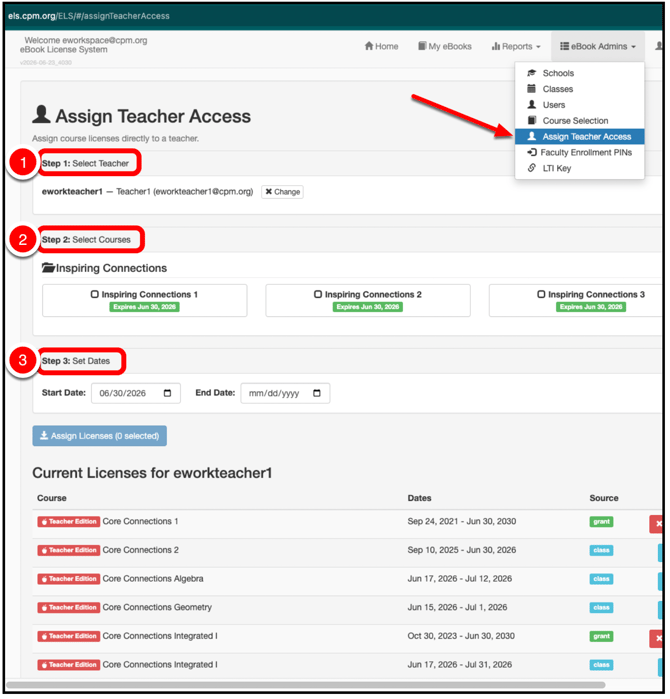Click the Schools graduation cap icon
This screenshot has width=670, height=699.
click(534, 73)
